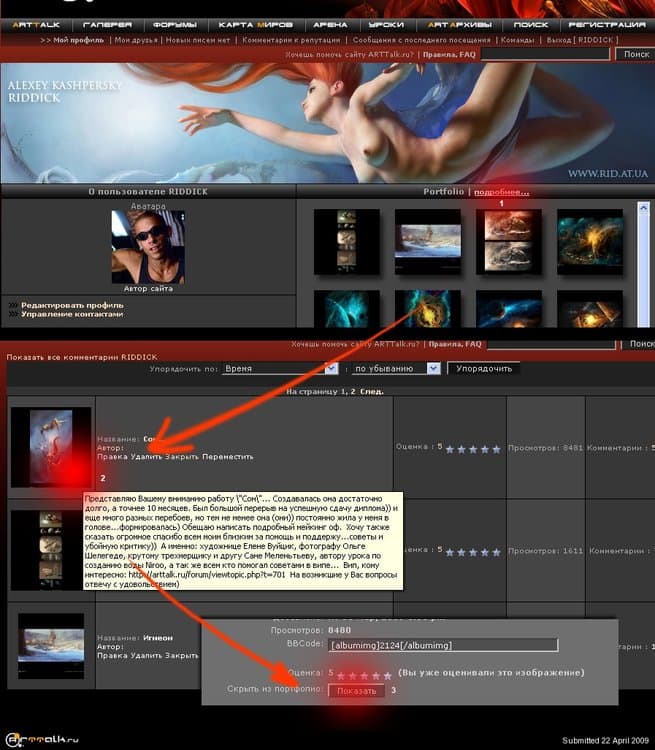
Task: Click the arrow bullet beside Редактировать профиль
Action: pyautogui.click(x=13, y=305)
